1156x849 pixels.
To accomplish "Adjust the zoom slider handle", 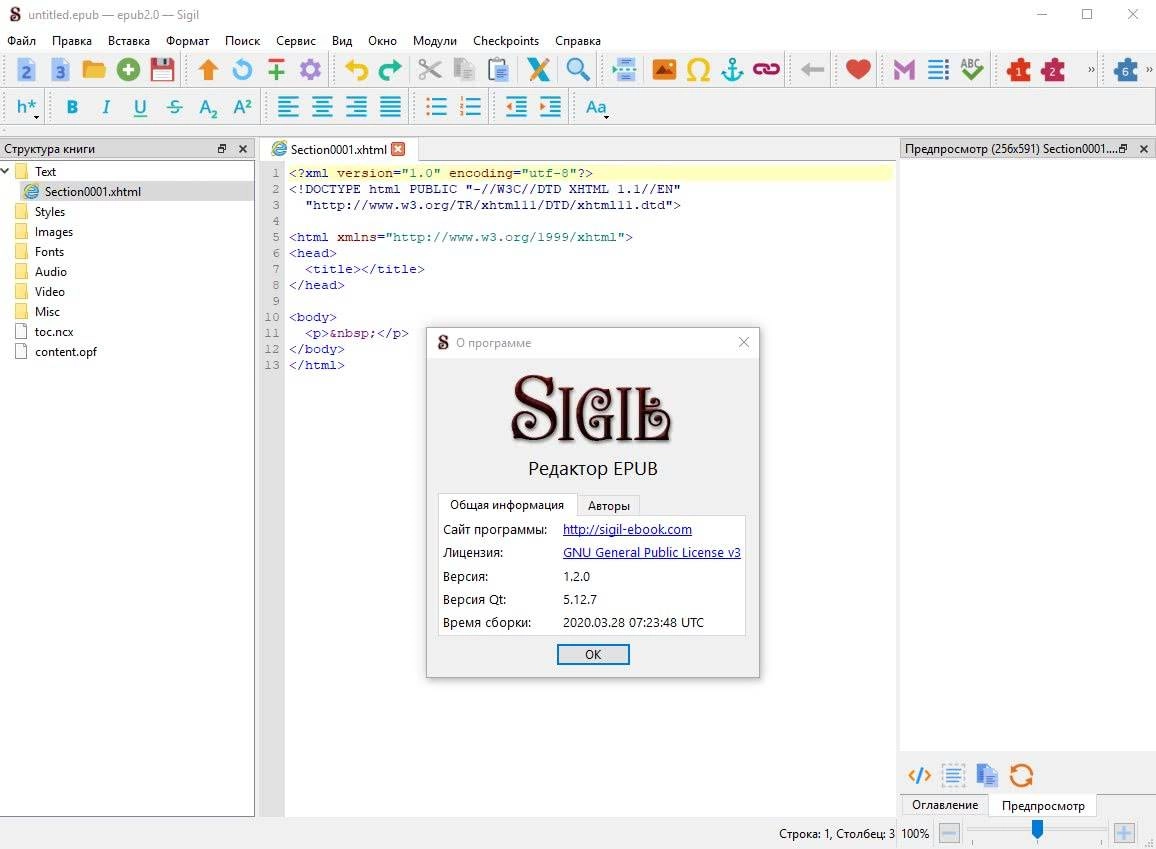I will [x=1037, y=831].
